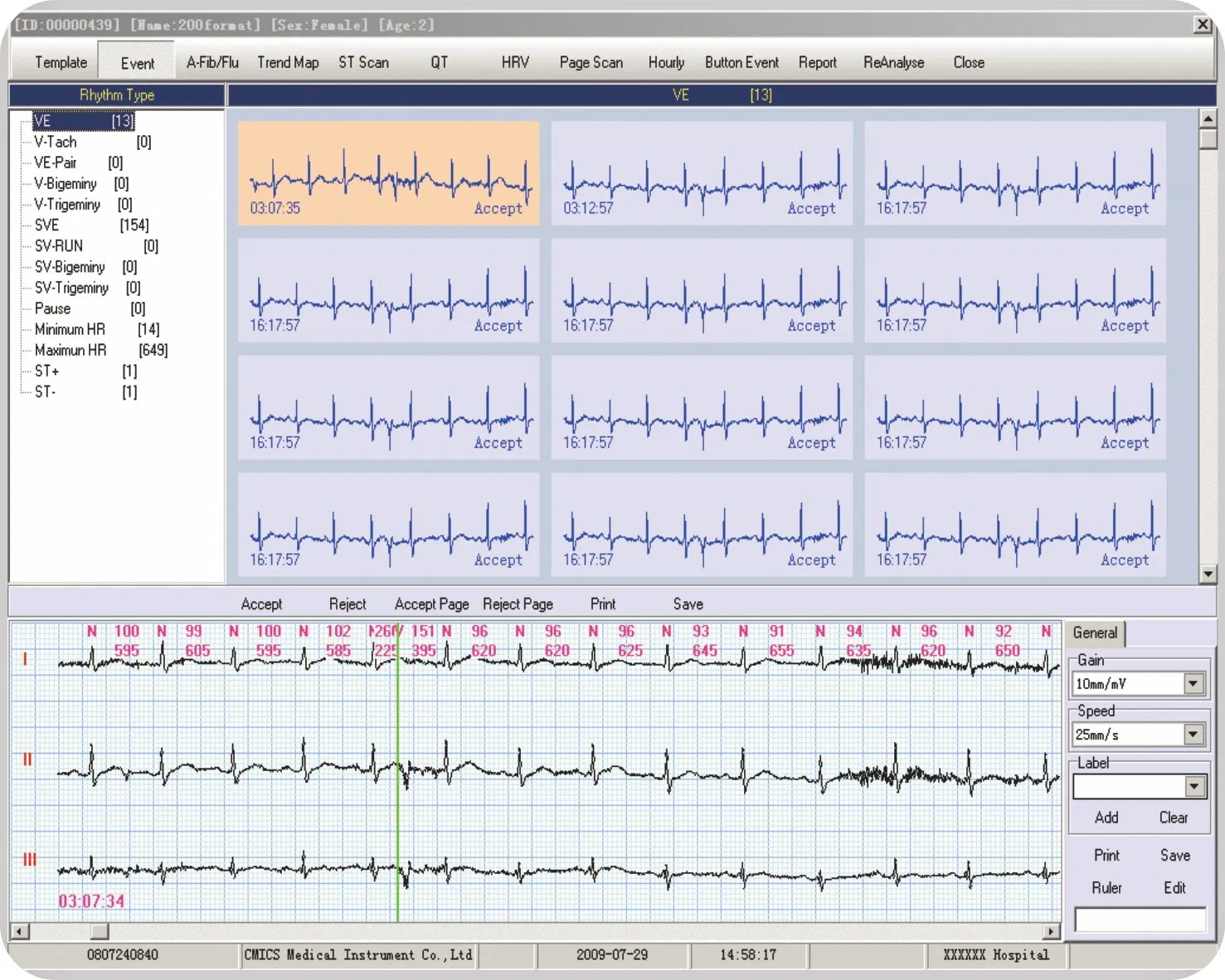Open the ST Scan tab
Screen dimensions: 1225x980
pos(363,62)
